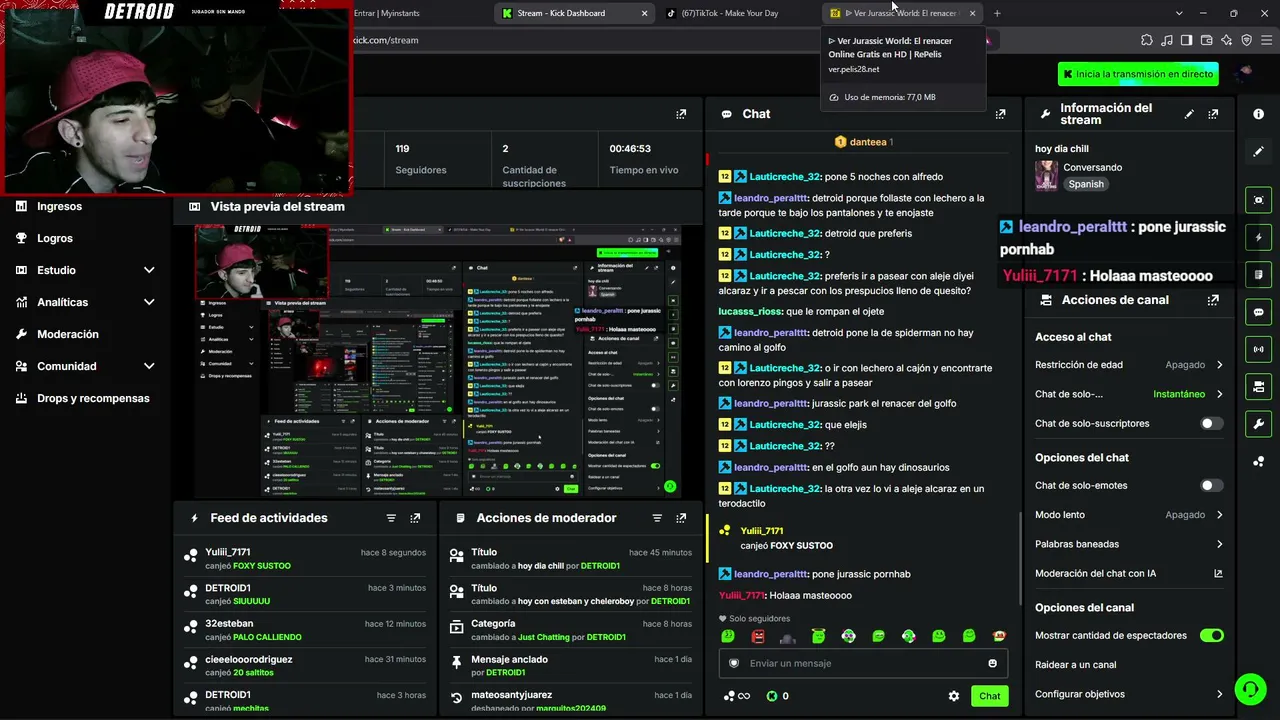Toggle the chat bubble widget icon
Image resolution: width=1280 pixels, height=720 pixels.
(x=1258, y=312)
